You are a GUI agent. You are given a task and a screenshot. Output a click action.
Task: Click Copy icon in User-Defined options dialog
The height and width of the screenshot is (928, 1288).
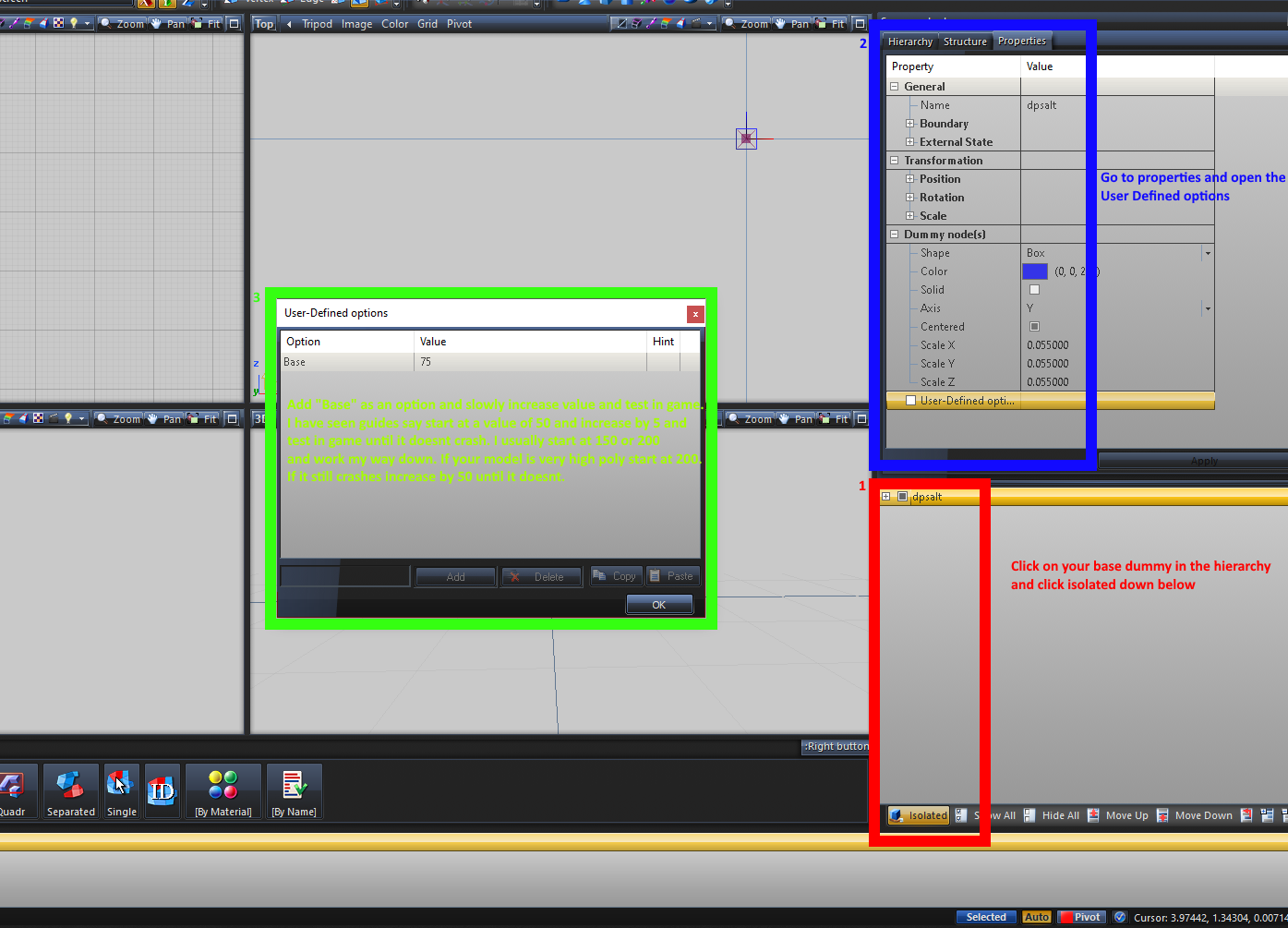(x=614, y=576)
